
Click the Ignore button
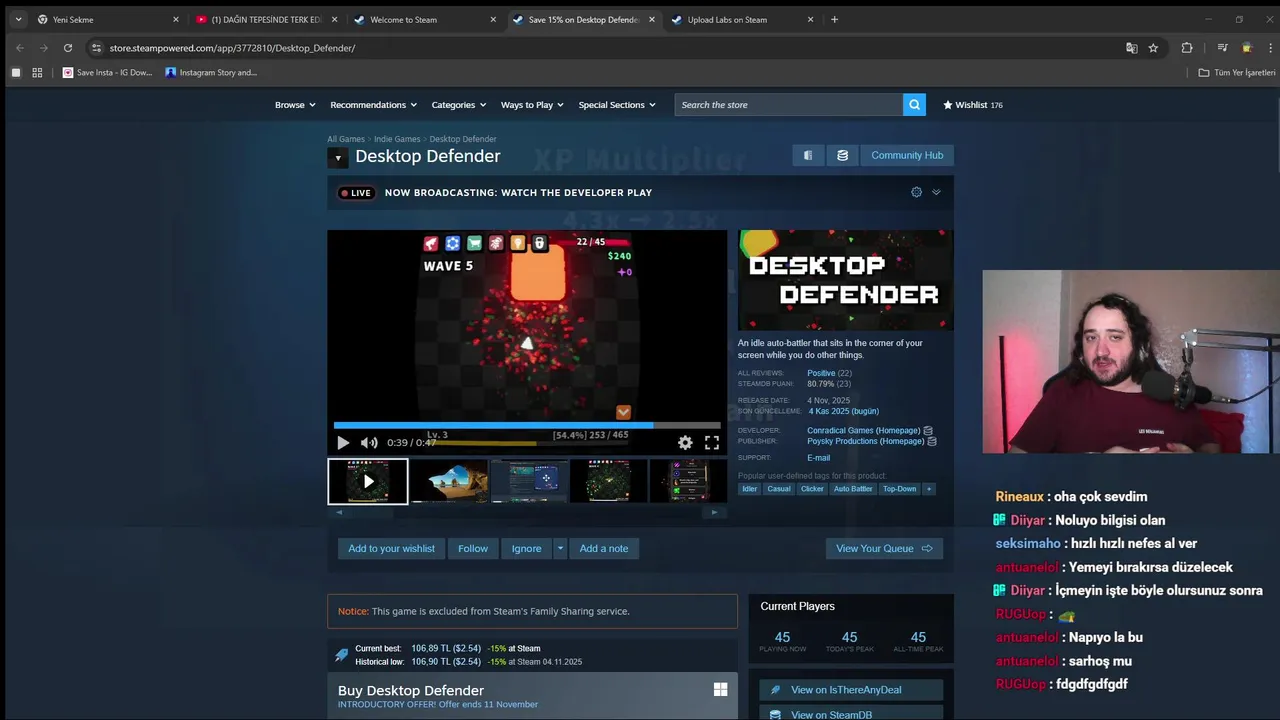[x=526, y=548]
